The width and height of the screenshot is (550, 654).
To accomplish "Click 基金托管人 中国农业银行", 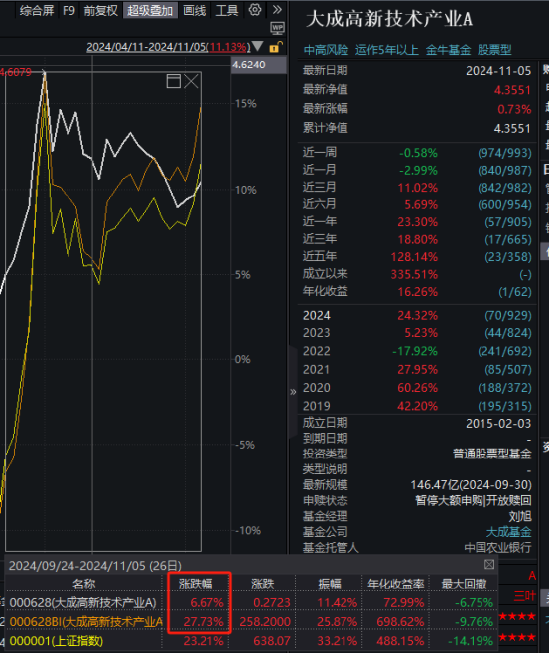I will (498, 547).
